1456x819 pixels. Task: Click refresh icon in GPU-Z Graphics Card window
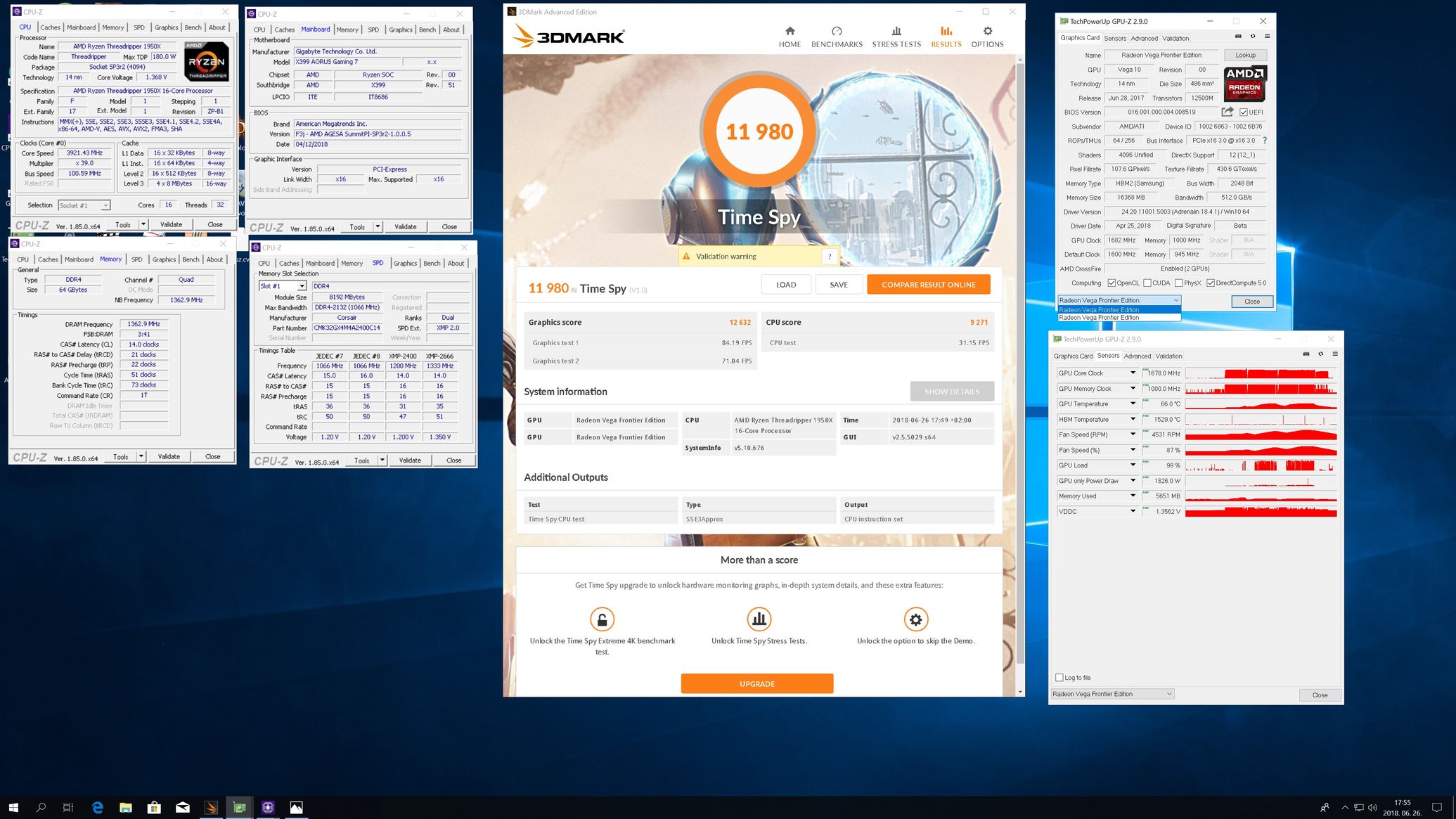point(1253,37)
